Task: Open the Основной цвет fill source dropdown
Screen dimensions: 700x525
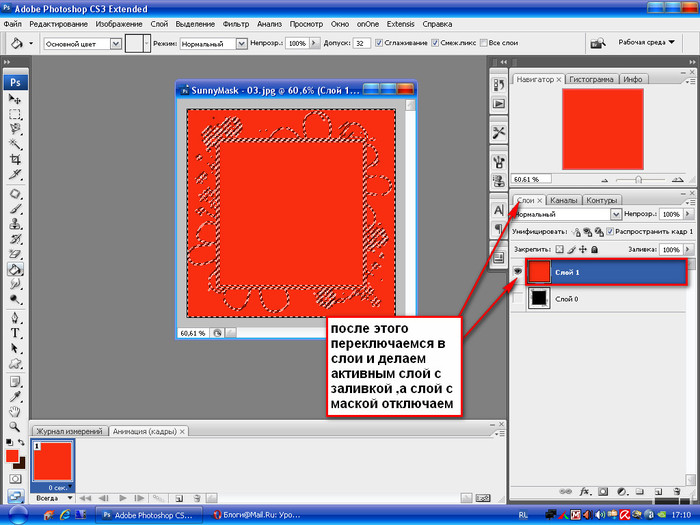Action: [116, 44]
